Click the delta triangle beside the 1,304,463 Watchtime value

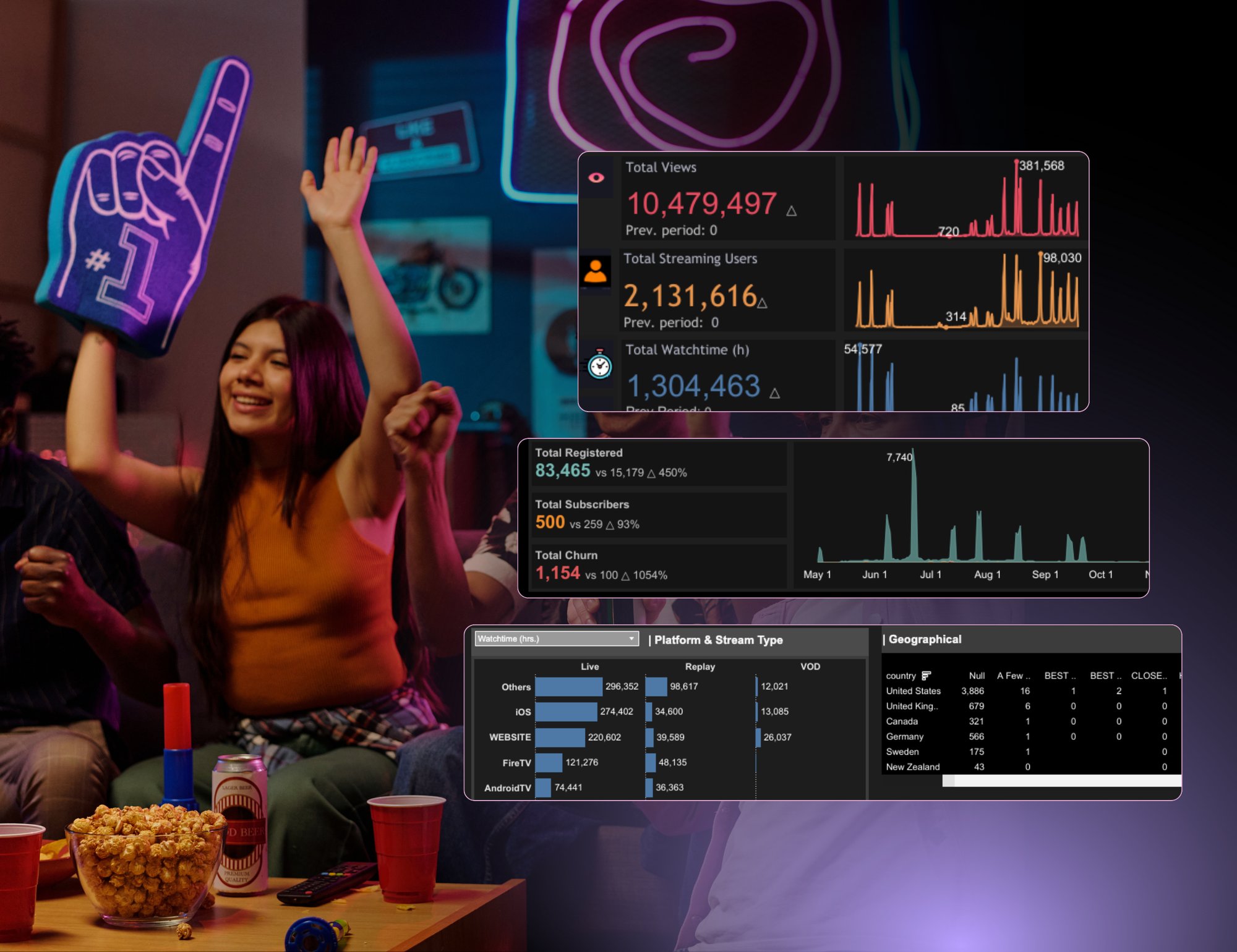point(774,393)
